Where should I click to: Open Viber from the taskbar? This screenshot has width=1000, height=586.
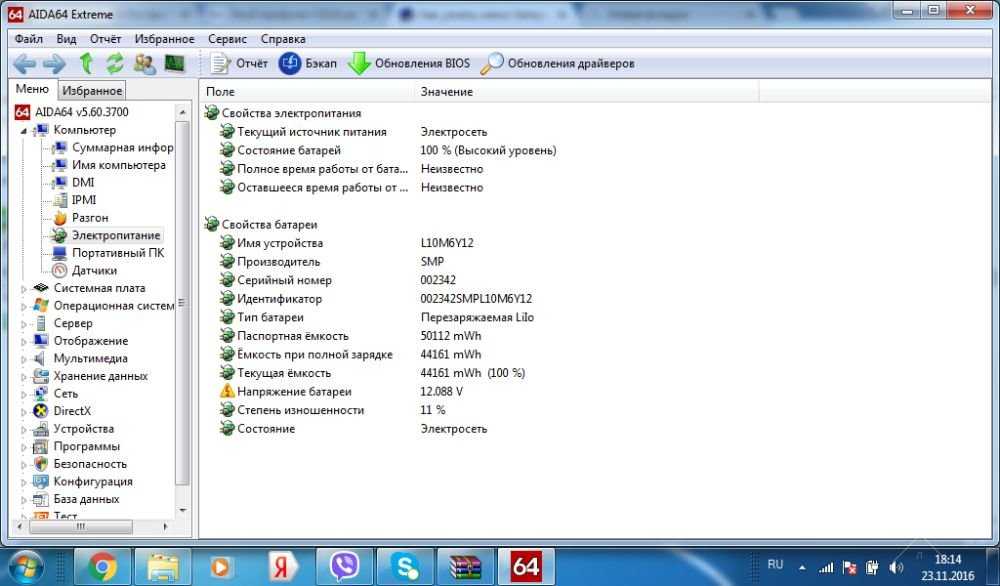[344, 566]
